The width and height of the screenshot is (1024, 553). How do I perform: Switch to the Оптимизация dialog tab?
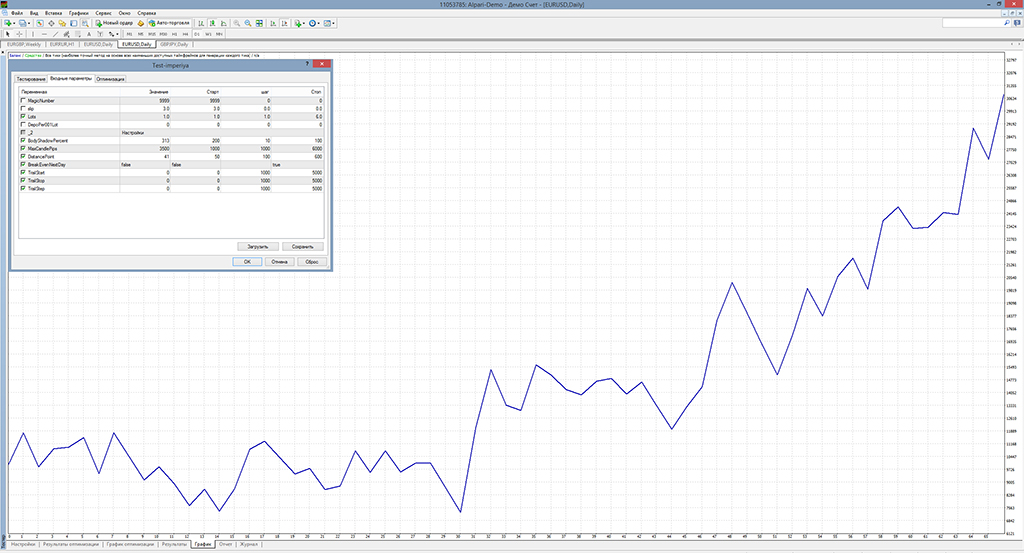(110, 79)
